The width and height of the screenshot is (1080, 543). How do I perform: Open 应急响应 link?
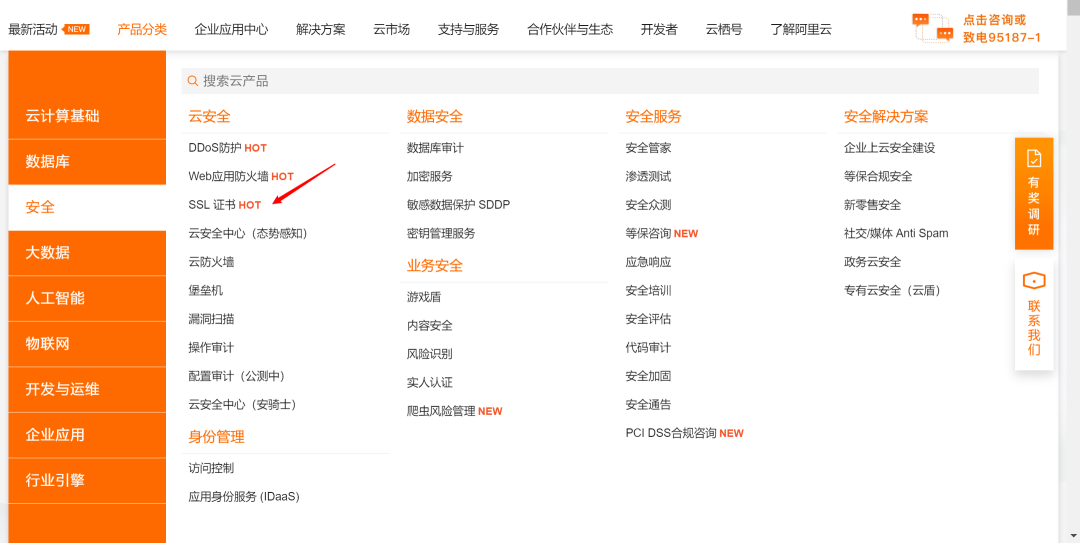[x=648, y=262]
